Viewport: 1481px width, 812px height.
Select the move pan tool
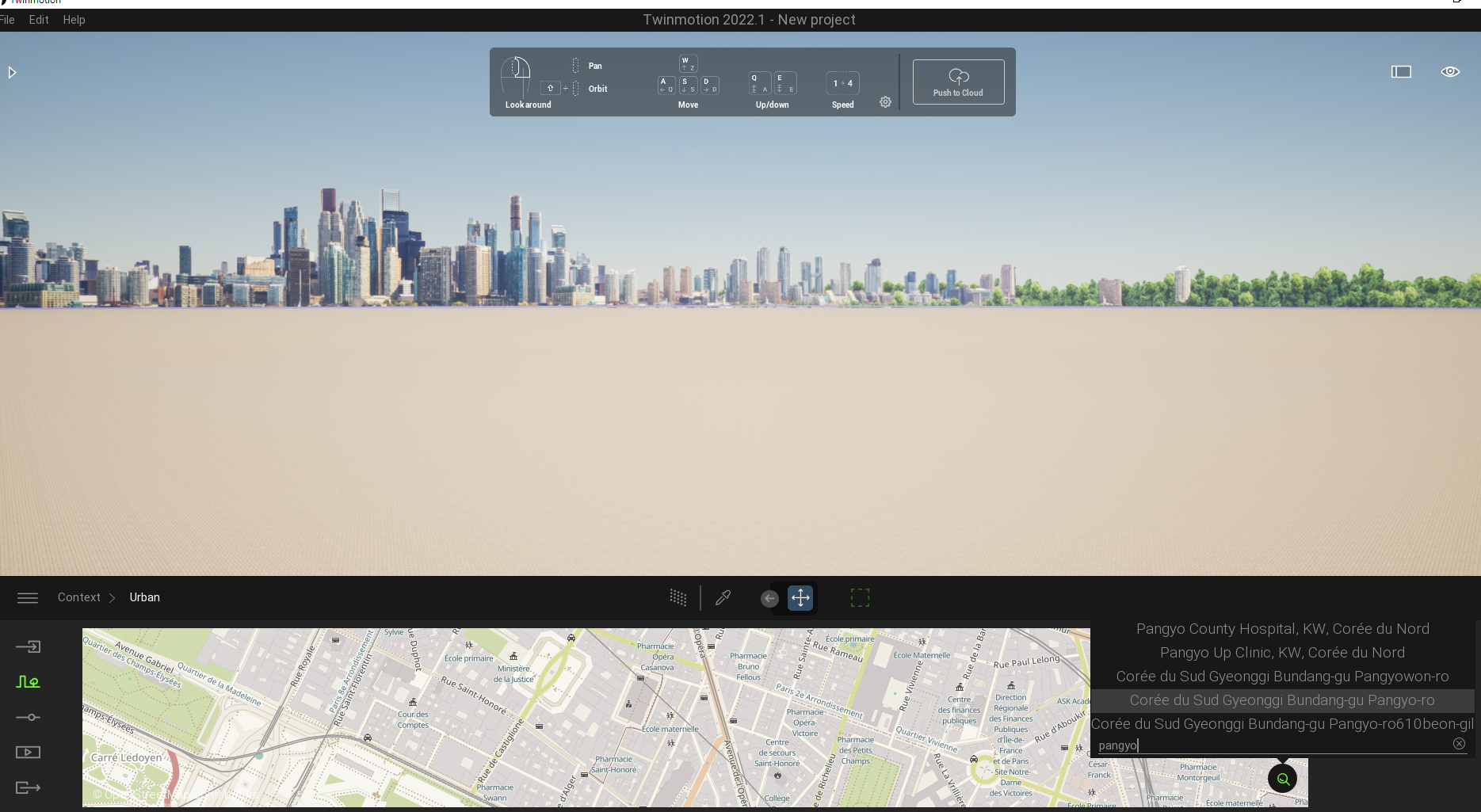(800, 598)
